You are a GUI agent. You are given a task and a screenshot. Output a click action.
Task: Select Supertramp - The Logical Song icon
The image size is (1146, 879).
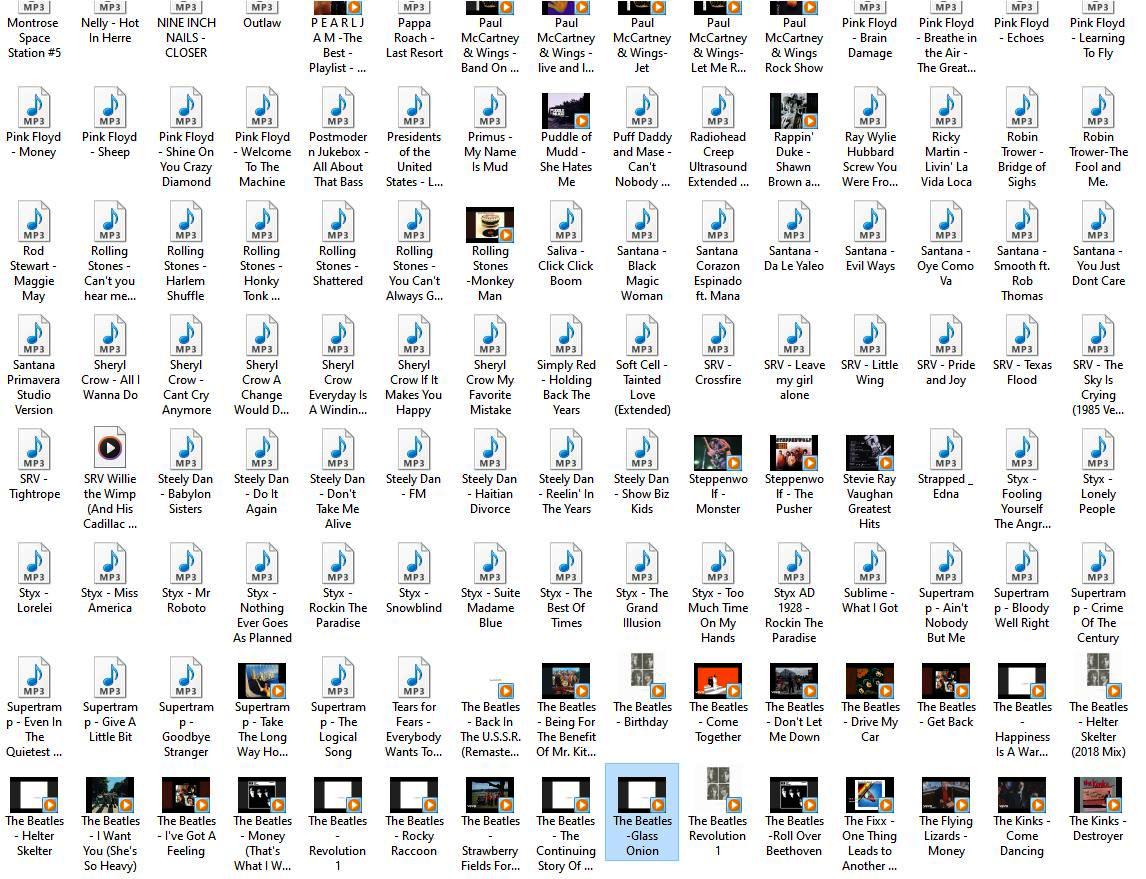338,678
